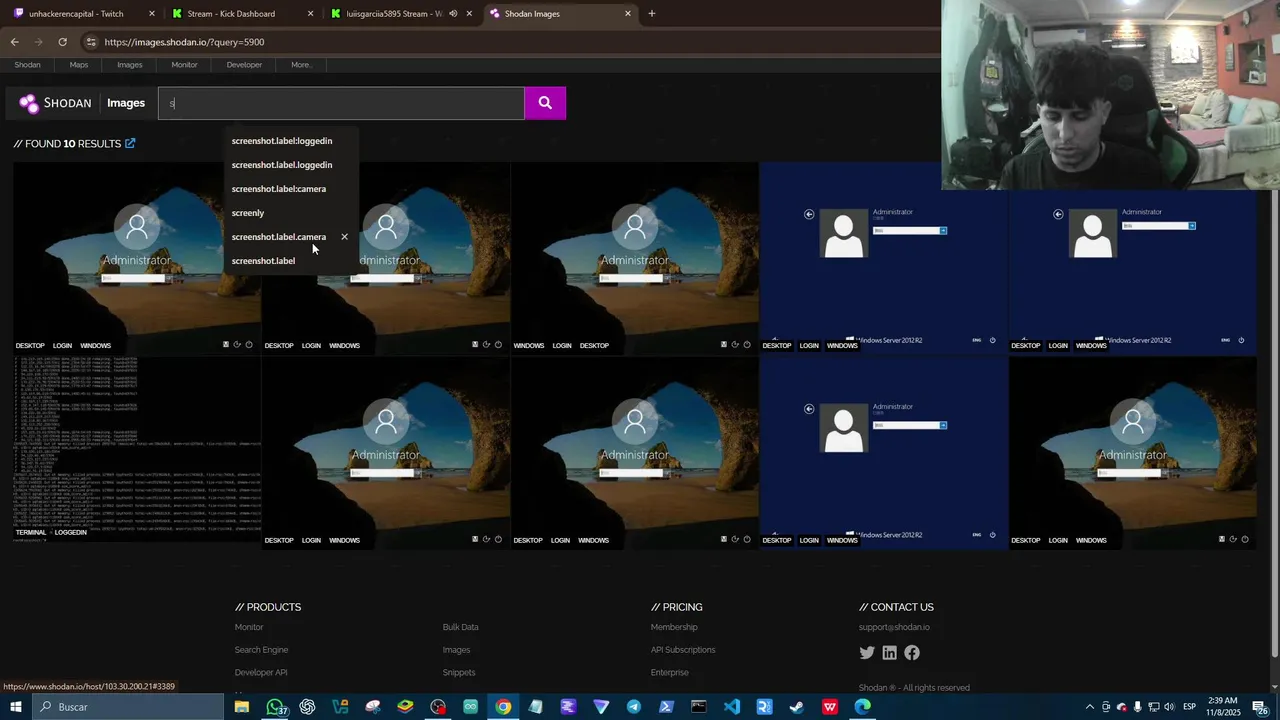
Task: Select screenshot.label:camera suggestion with colon
Action: 279,189
